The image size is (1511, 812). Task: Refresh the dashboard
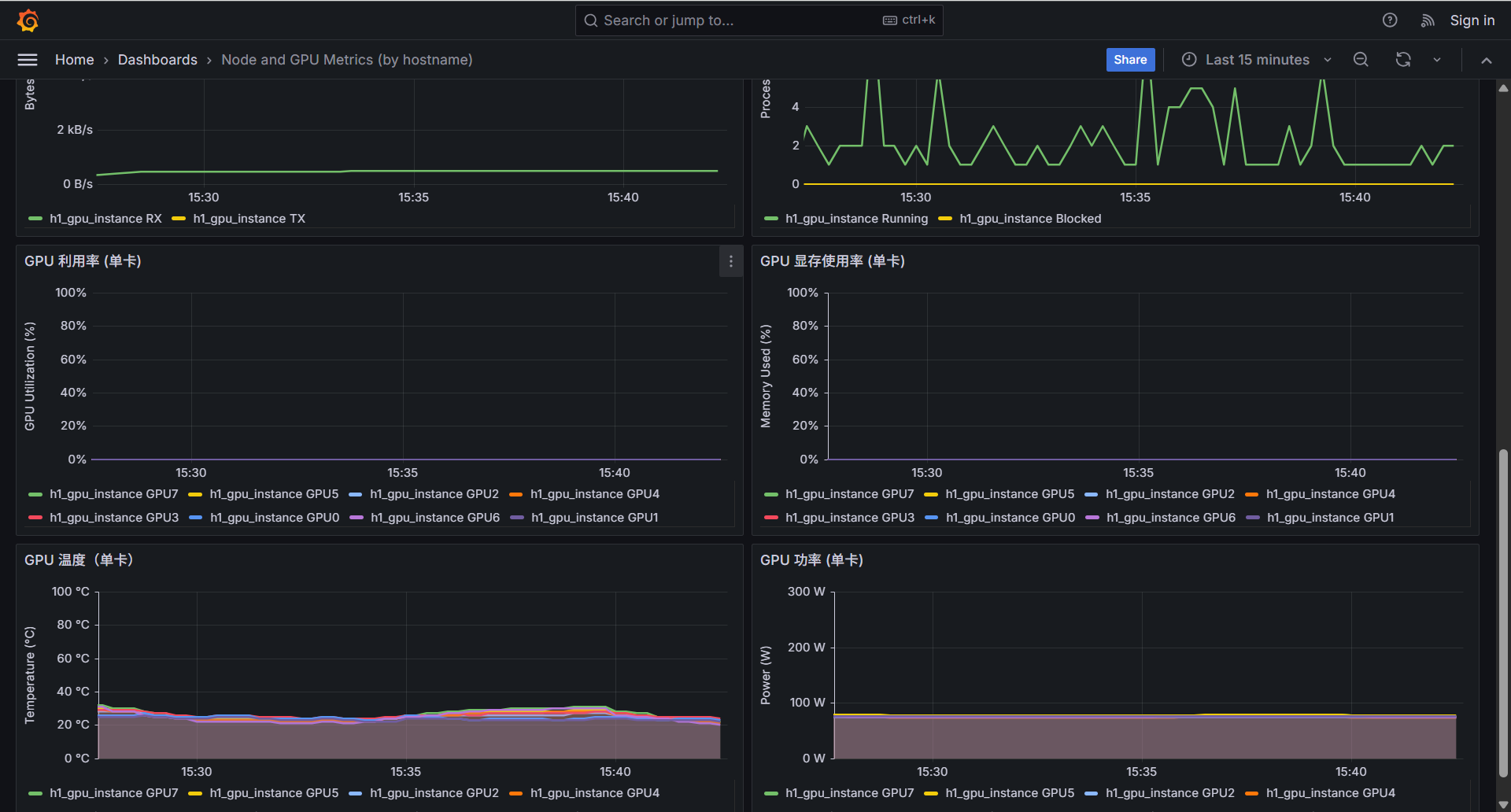click(1402, 60)
